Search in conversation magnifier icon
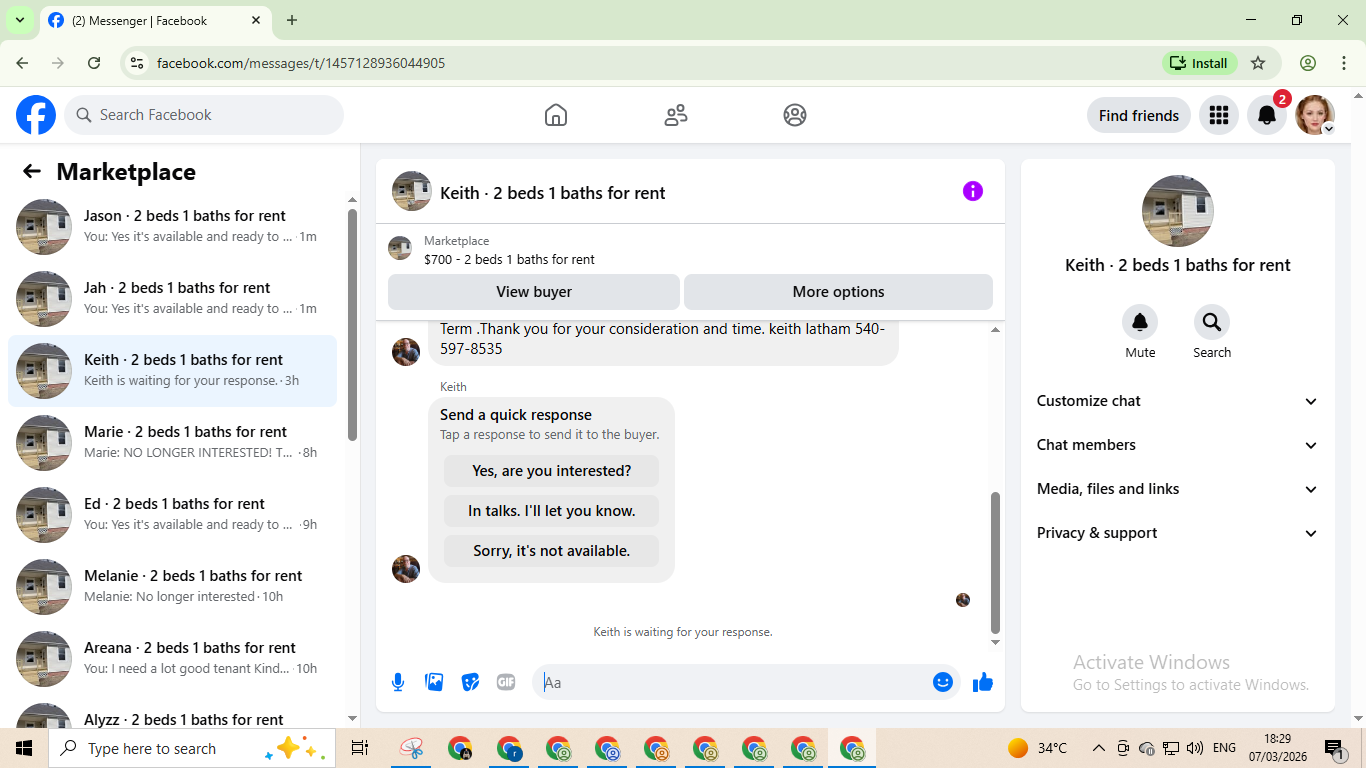The image size is (1366, 768). pos(1212,322)
